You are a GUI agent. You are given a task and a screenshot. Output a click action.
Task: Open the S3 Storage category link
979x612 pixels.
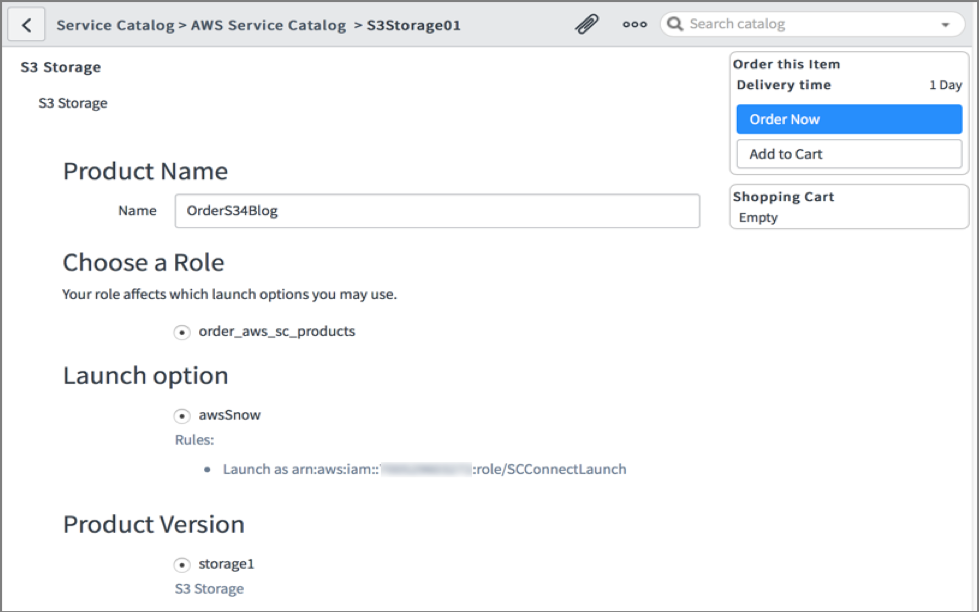point(71,102)
